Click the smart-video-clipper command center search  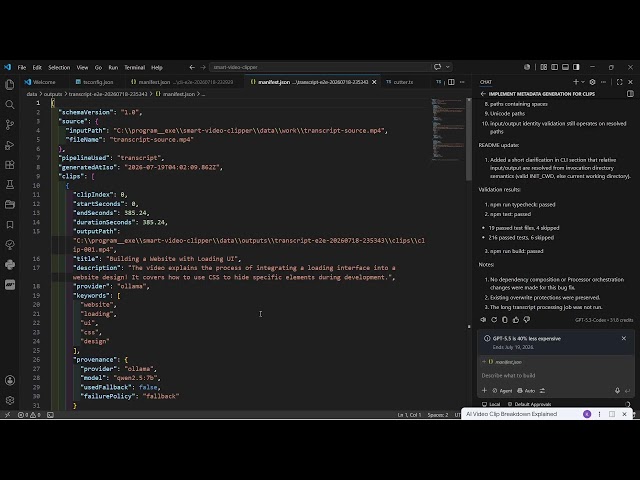coord(322,67)
